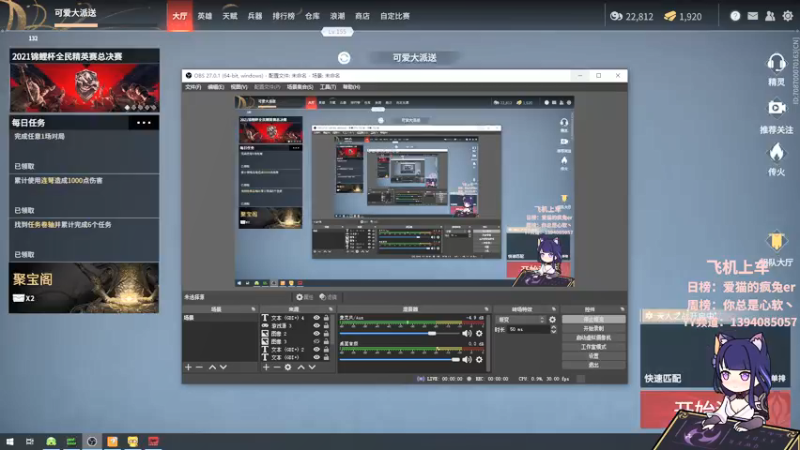Open Task View on the taskbar

[30, 441]
